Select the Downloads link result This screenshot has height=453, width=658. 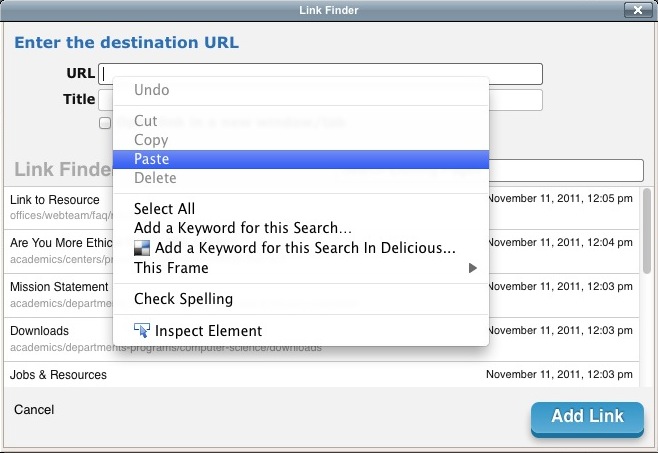40,331
